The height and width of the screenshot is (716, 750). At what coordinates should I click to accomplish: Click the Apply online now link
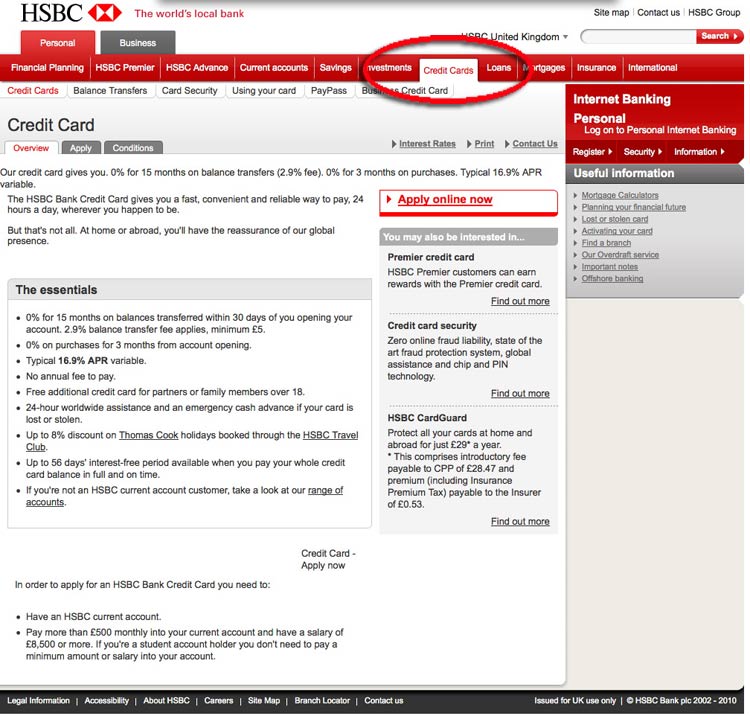pos(445,200)
